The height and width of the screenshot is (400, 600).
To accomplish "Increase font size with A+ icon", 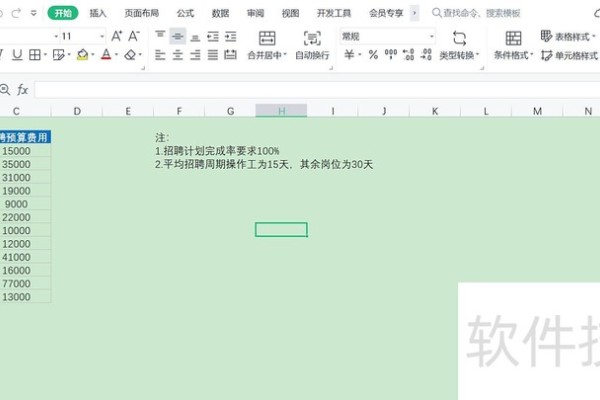I will [x=116, y=36].
